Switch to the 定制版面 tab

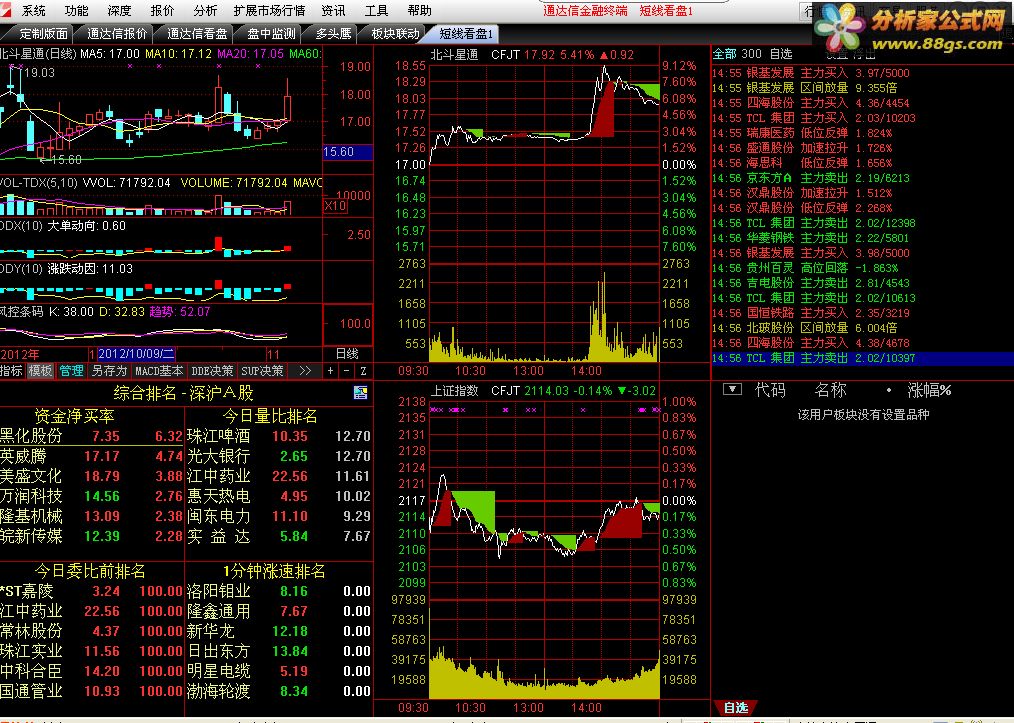pos(43,34)
